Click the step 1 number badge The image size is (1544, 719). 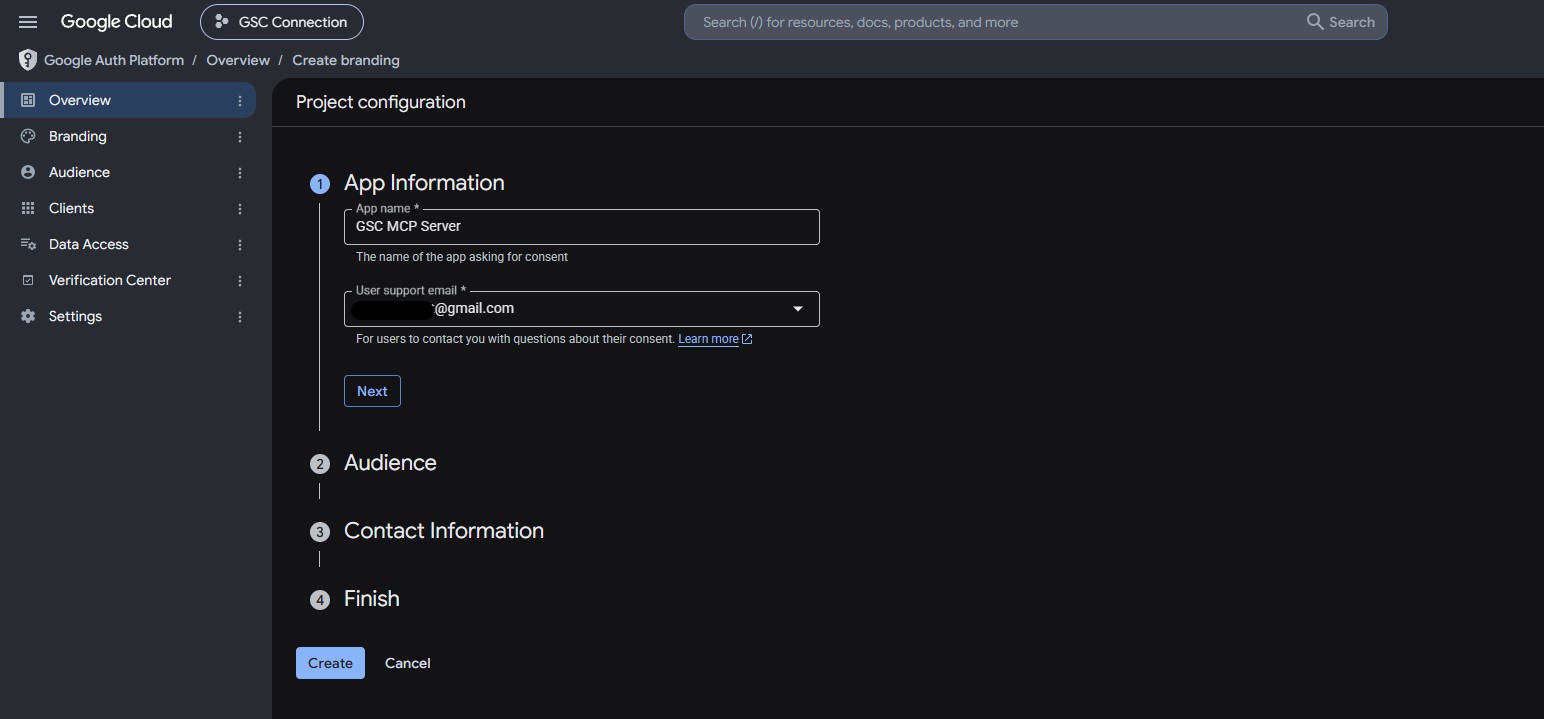[320, 184]
